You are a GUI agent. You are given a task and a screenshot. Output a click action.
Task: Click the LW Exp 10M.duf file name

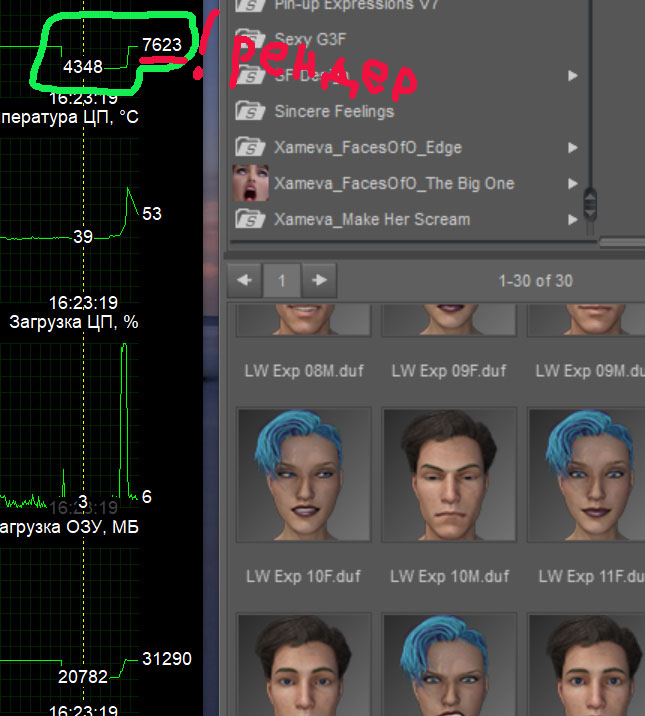[450, 576]
